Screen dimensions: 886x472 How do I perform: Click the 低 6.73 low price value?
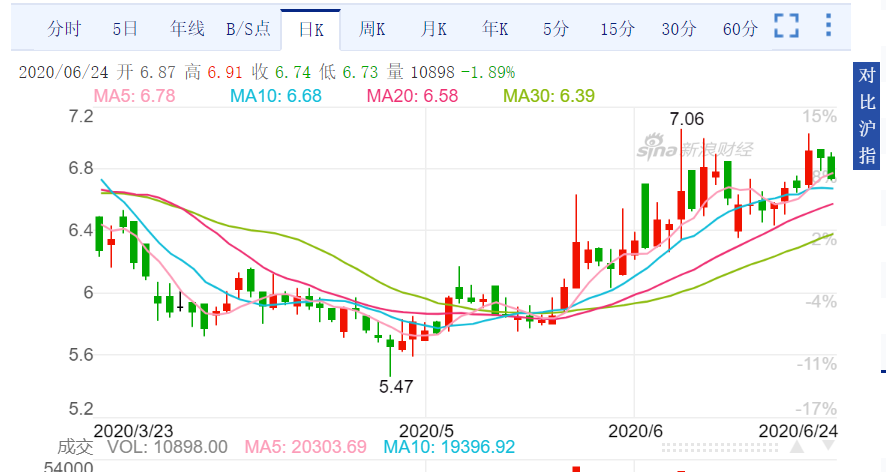point(348,72)
